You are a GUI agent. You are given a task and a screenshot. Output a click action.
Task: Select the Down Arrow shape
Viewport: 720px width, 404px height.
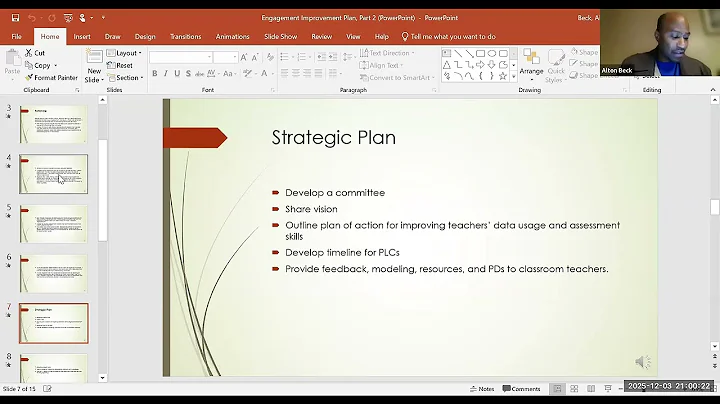(492, 65)
